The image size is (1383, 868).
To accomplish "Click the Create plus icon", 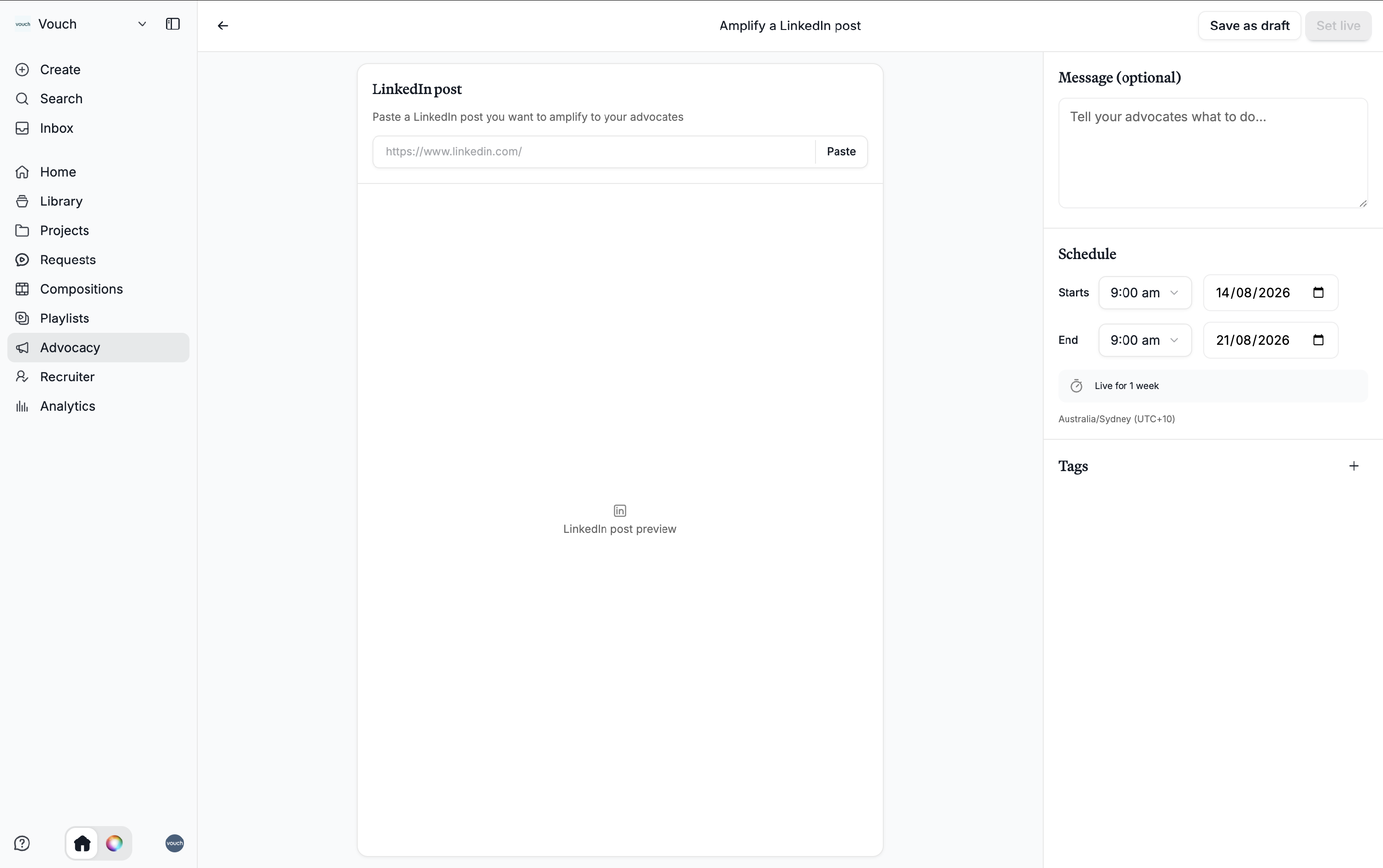I will (22, 70).
